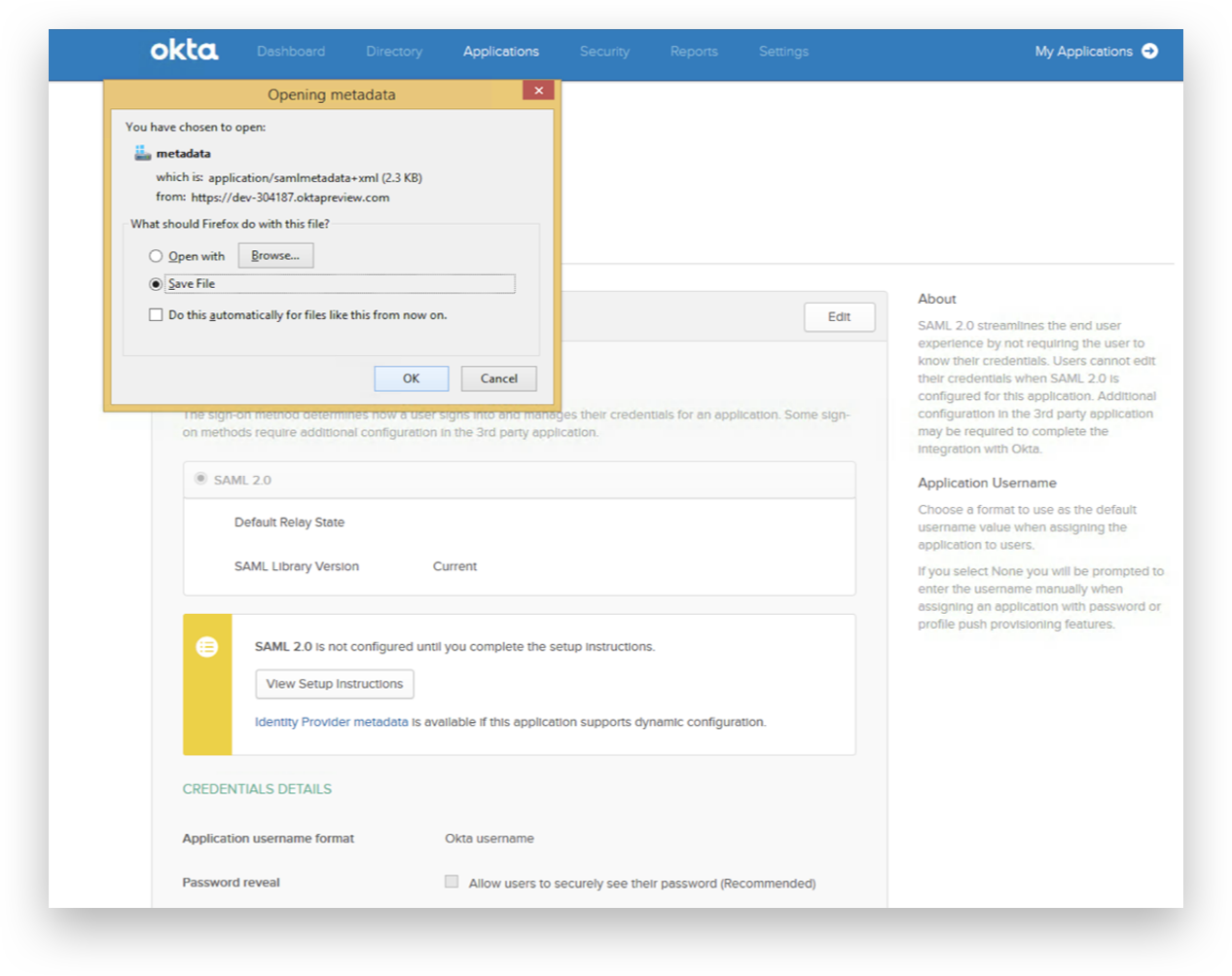Click the Browse button in dialog
The width and height of the screenshot is (1232, 976).
click(275, 255)
